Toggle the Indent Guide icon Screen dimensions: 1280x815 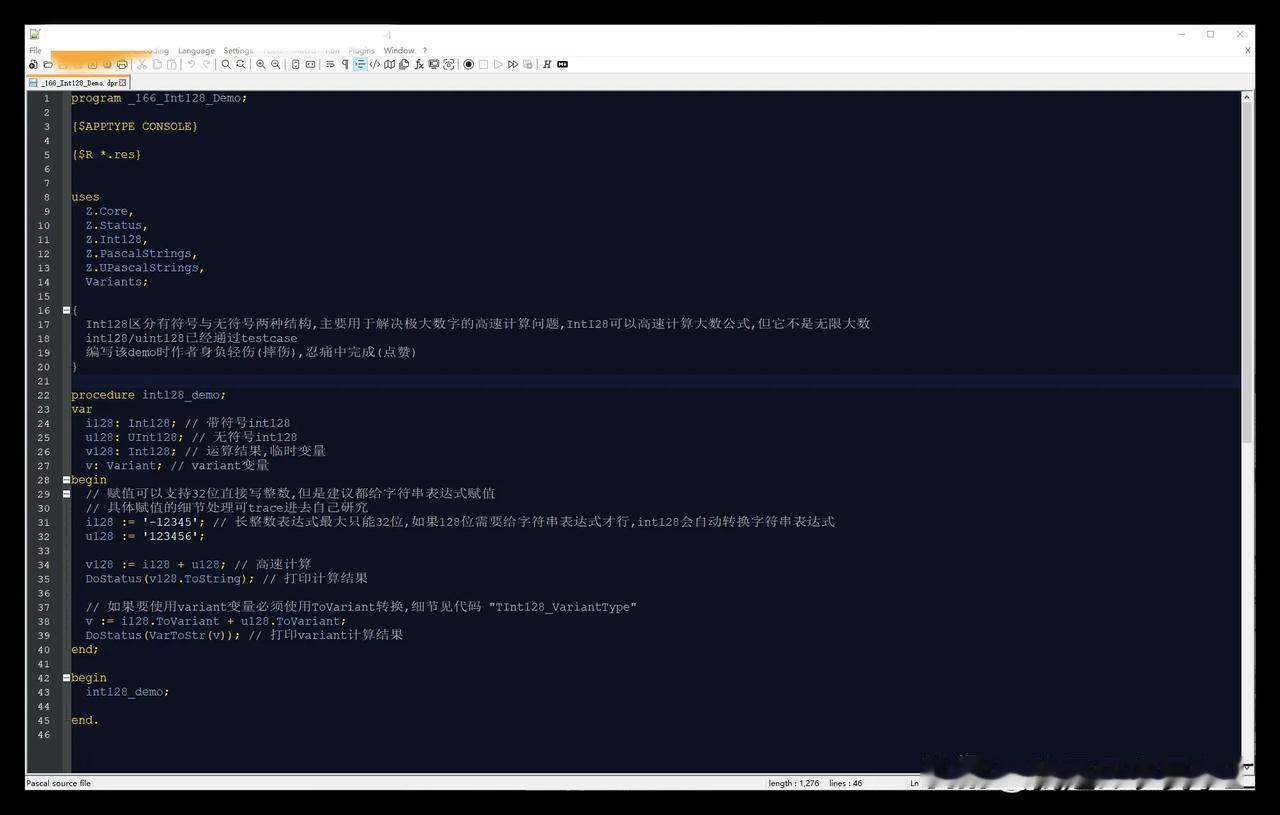click(x=360, y=64)
